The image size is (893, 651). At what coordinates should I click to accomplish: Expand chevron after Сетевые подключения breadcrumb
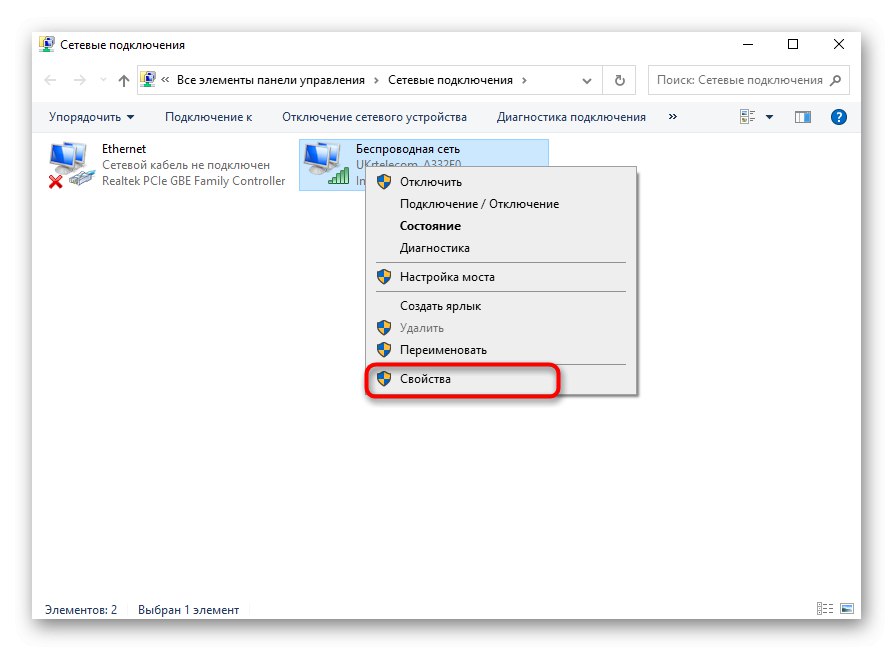524,80
